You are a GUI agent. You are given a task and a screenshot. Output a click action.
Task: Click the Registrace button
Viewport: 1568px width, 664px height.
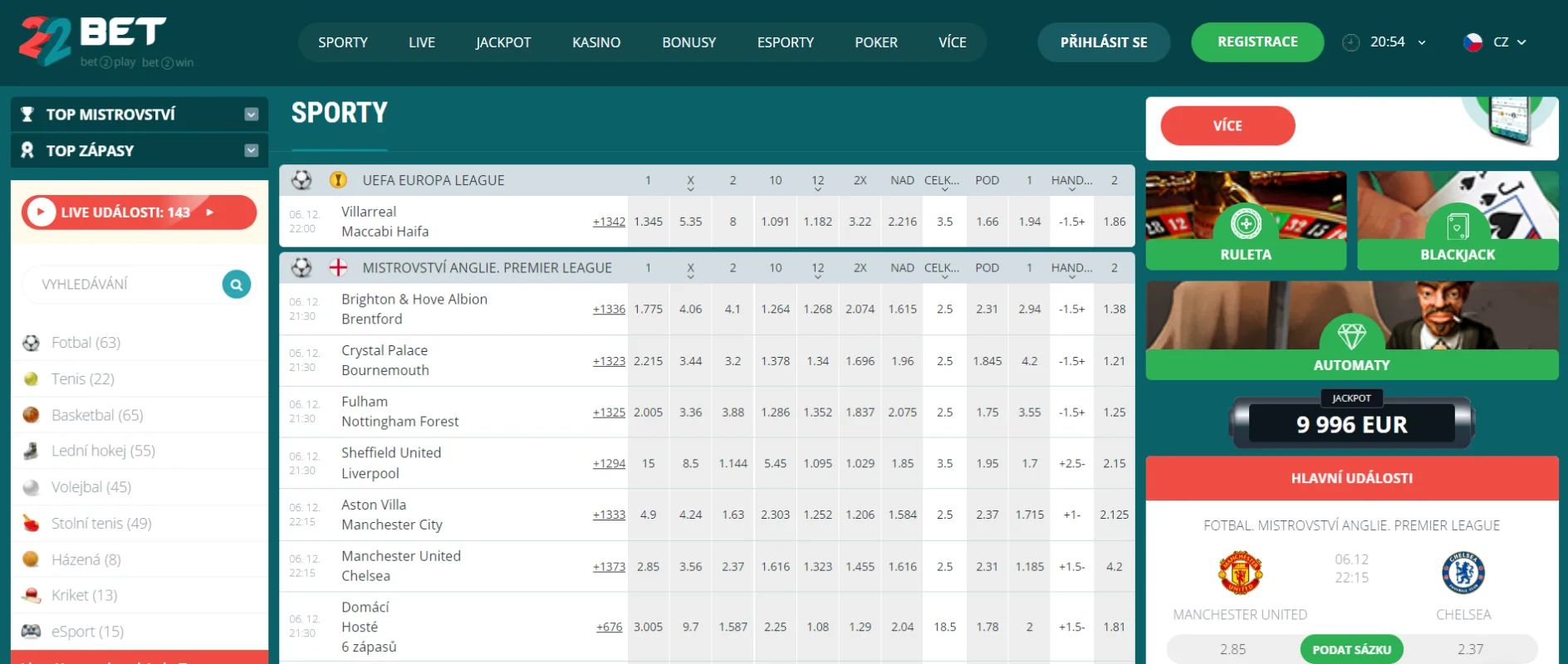[1257, 42]
